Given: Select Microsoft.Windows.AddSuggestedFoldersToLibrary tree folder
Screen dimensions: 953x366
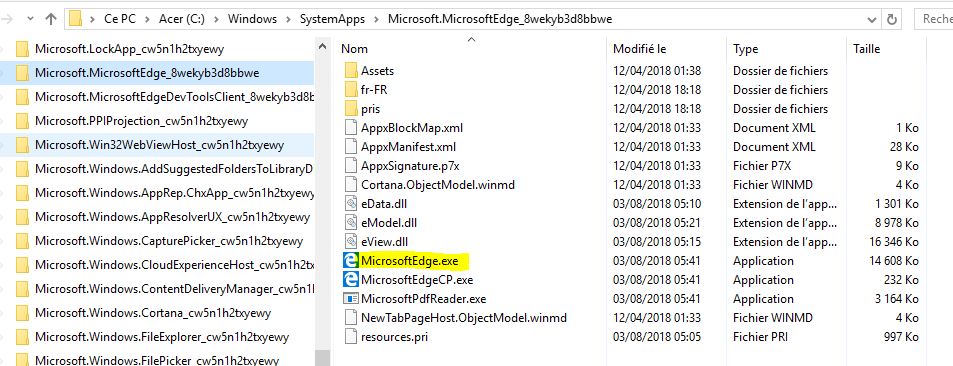Looking at the screenshot, I should pyautogui.click(x=174, y=169).
